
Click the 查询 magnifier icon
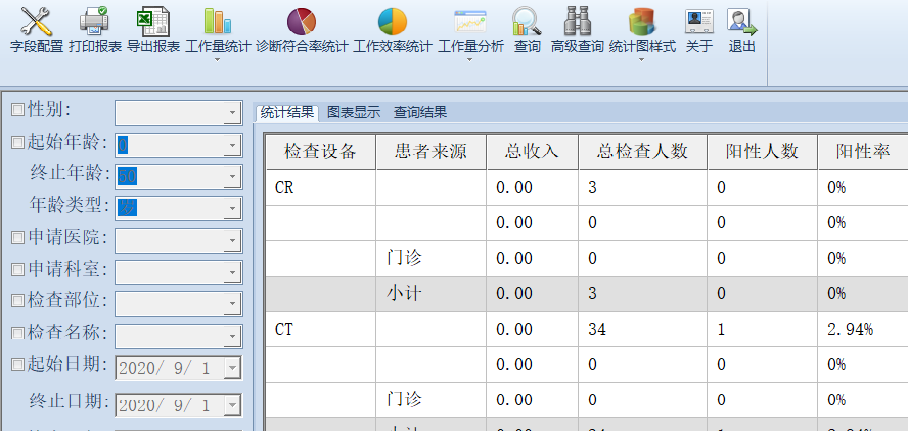526,21
